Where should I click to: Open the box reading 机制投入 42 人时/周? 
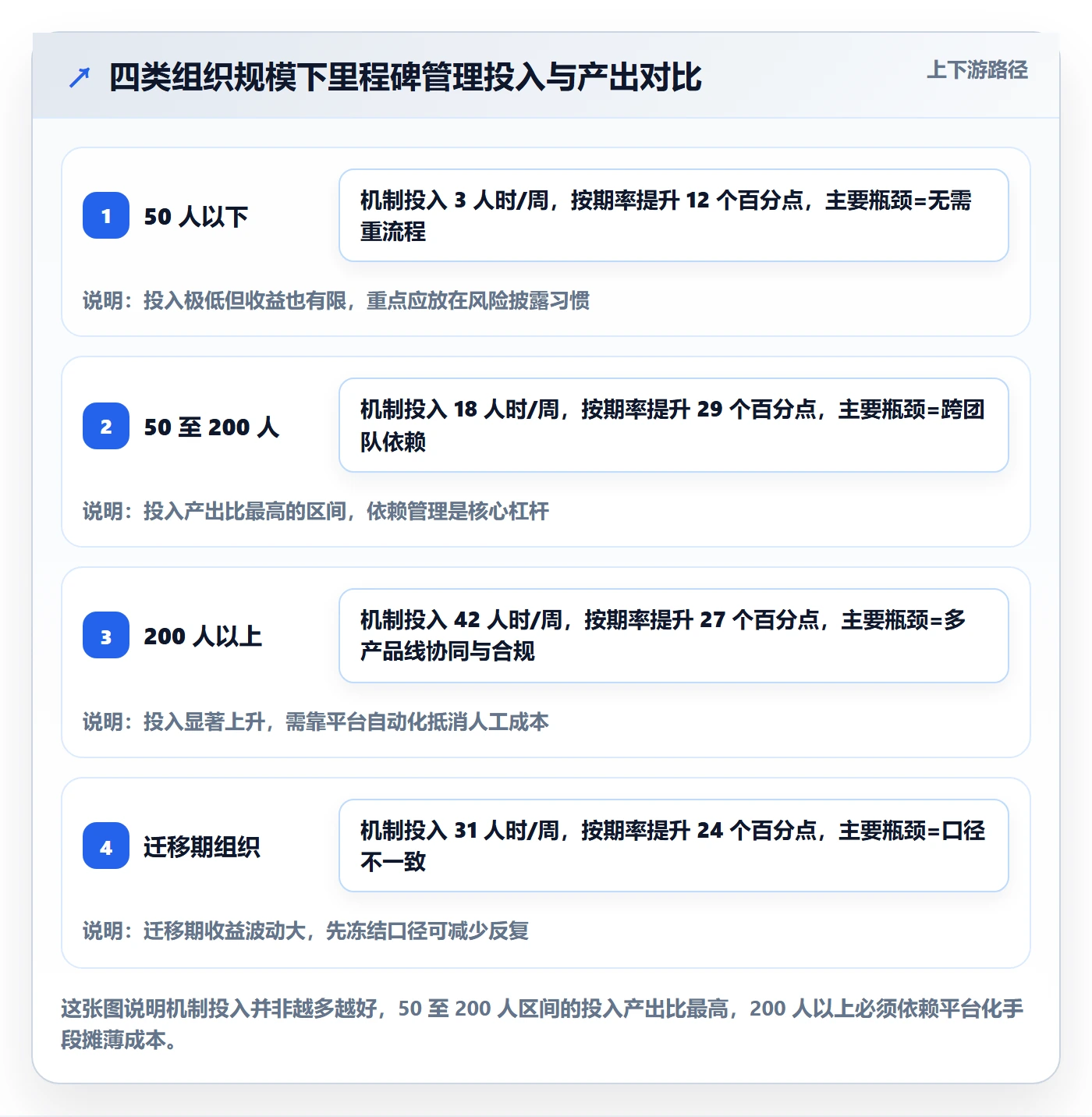(x=674, y=636)
